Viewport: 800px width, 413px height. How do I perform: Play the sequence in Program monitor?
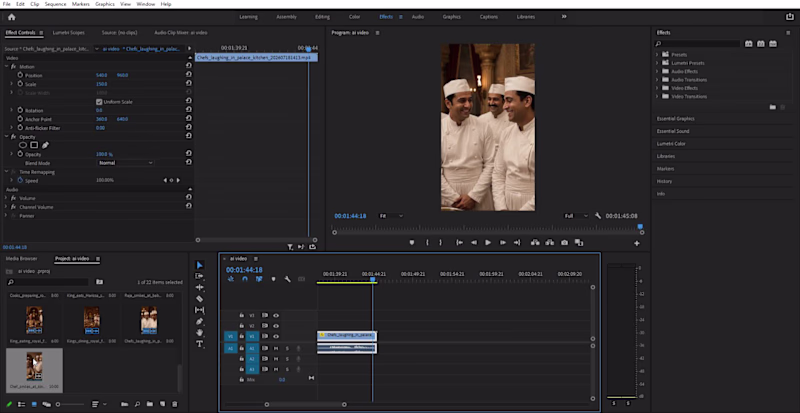(x=488, y=243)
